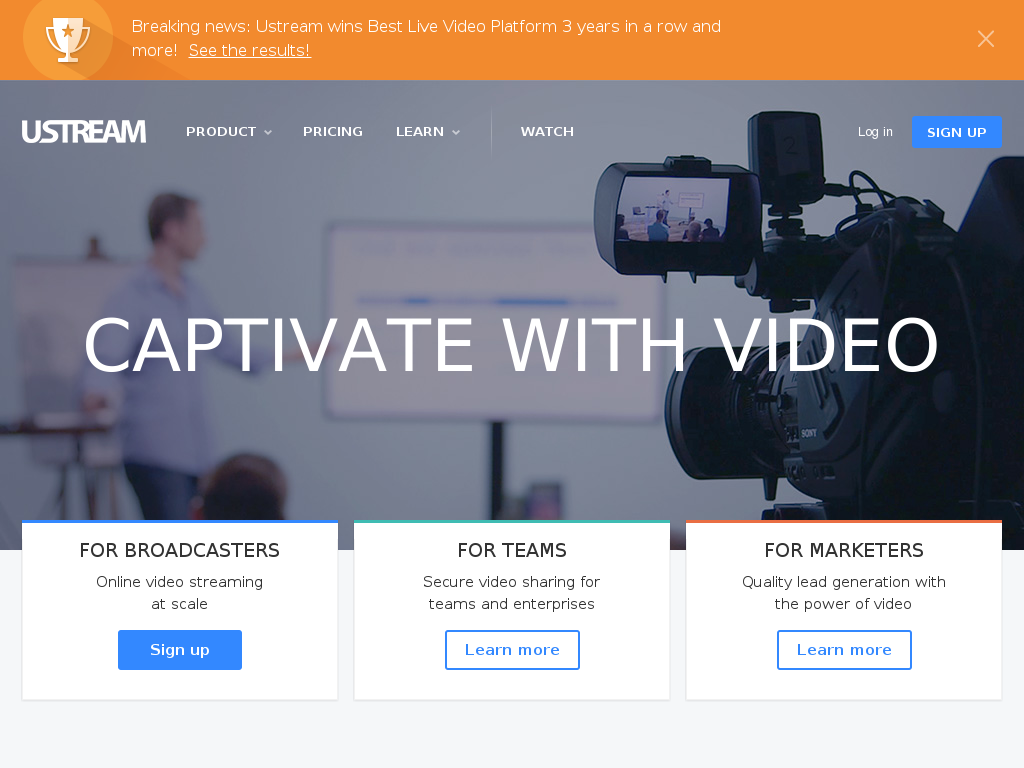Select the 'FOR TEAMS' card heading
Image resolution: width=1024 pixels, height=768 pixels.
point(512,551)
